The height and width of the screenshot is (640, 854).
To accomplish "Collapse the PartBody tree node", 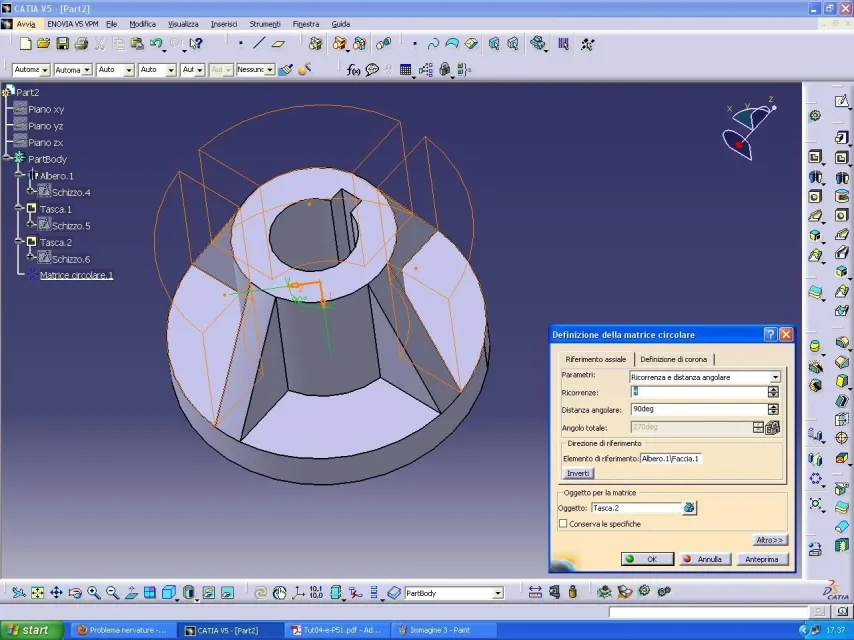I will point(7,159).
